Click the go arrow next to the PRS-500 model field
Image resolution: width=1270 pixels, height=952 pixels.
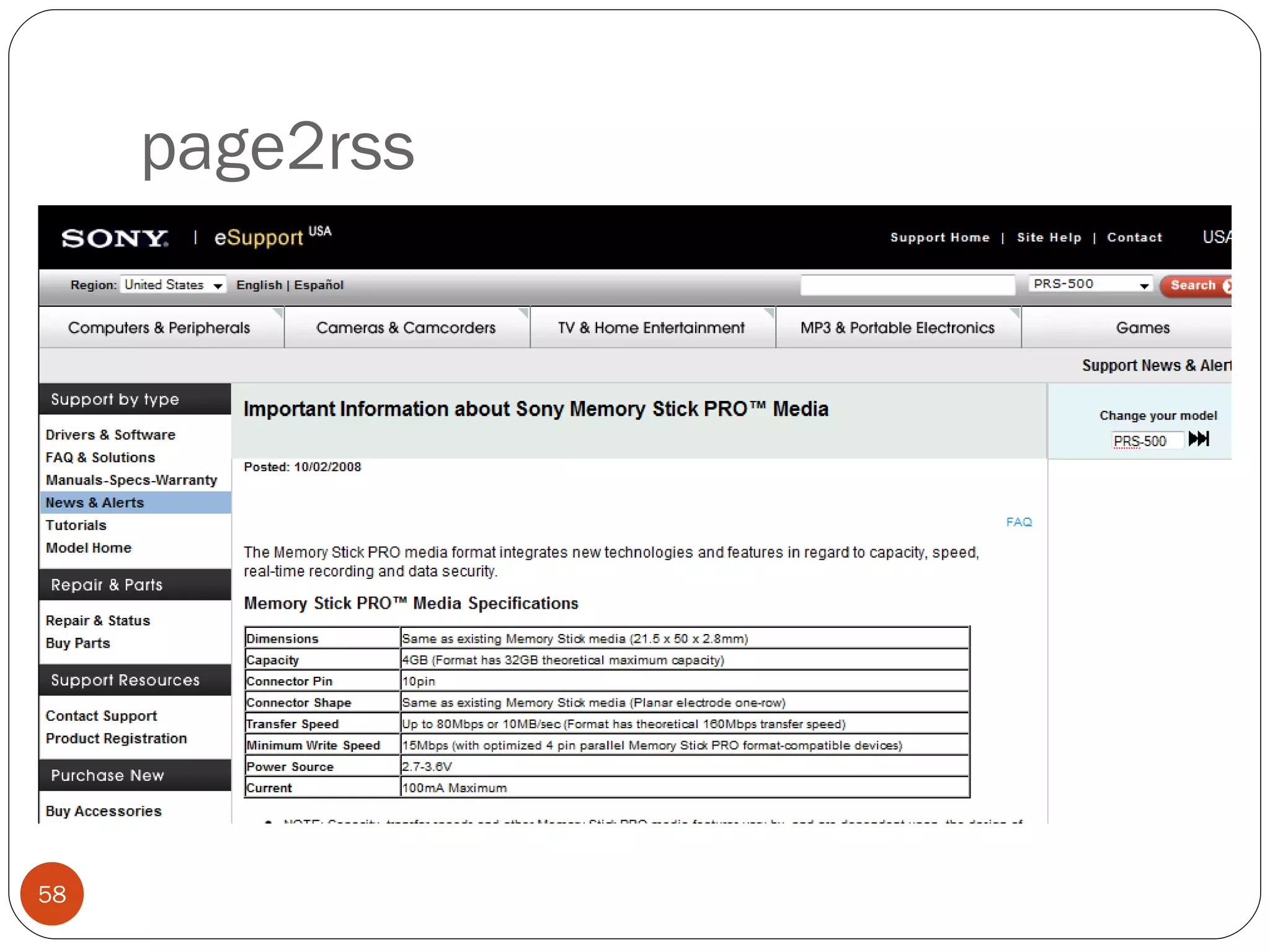click(x=1198, y=439)
